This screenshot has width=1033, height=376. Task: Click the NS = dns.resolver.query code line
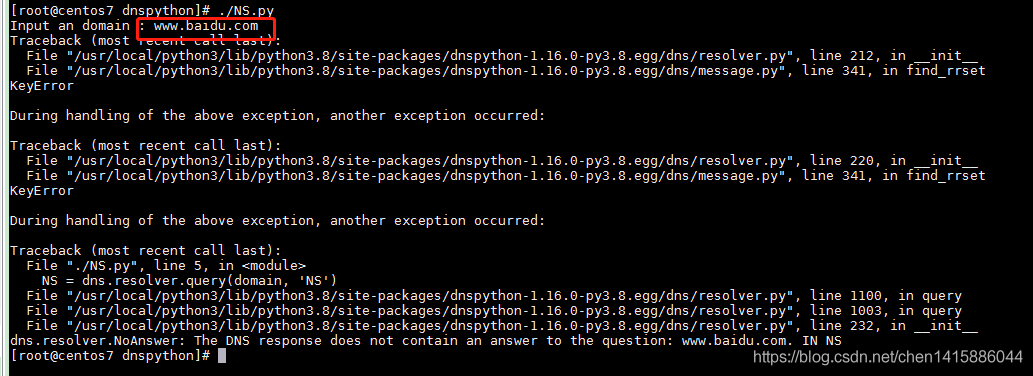coord(189,281)
